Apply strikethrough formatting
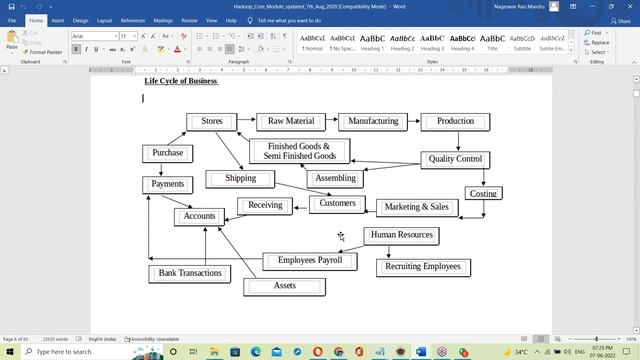 (112, 49)
